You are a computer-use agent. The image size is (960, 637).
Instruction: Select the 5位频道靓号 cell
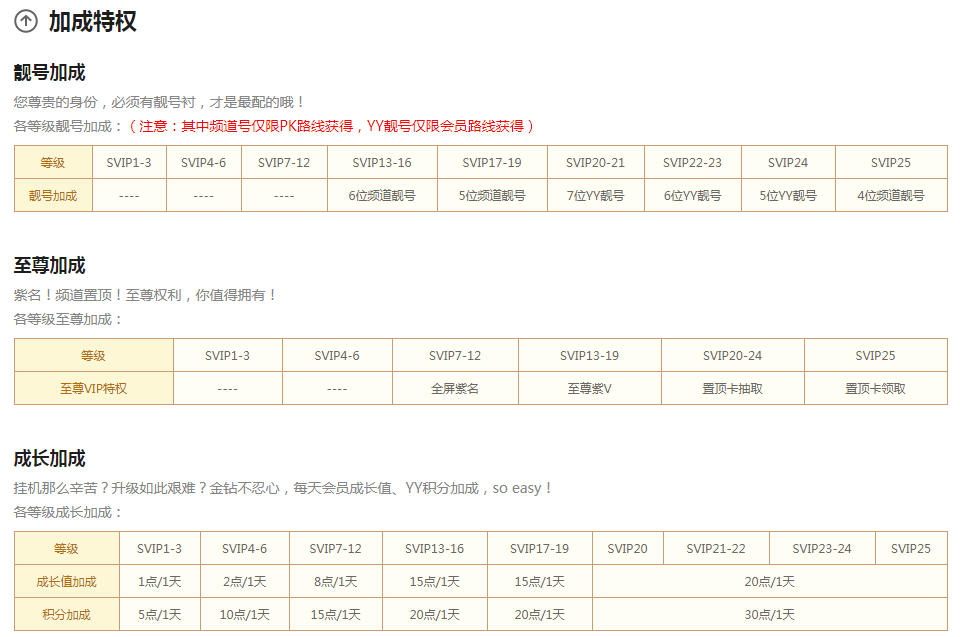point(492,195)
